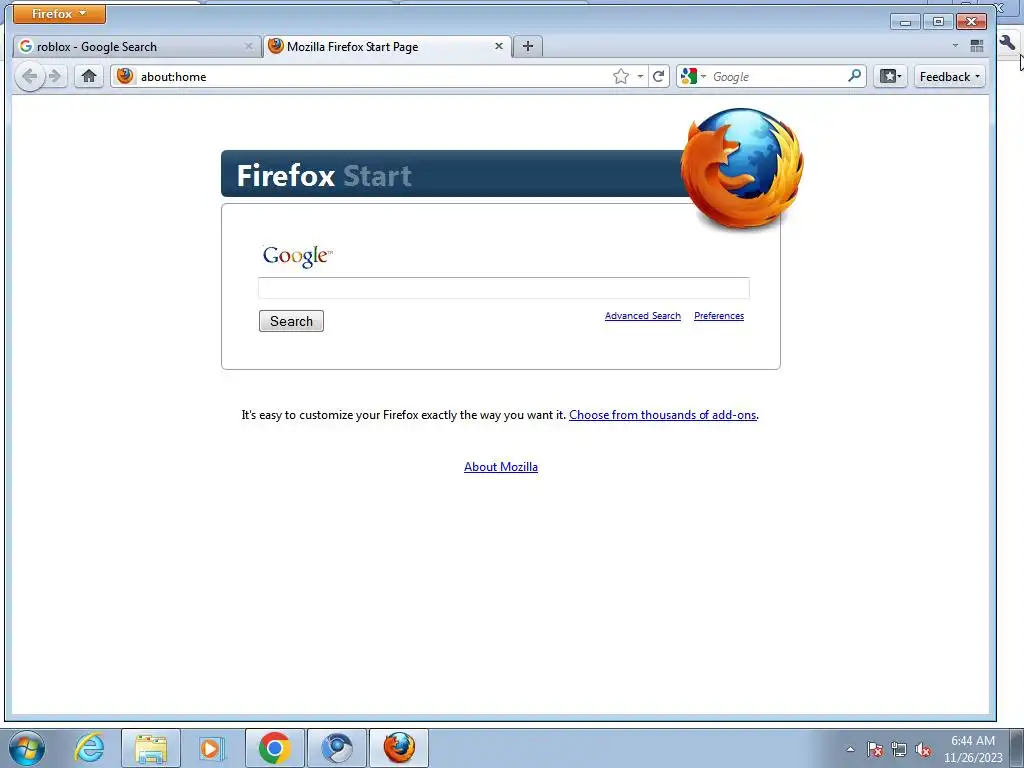Viewport: 1024px width, 768px height.
Task: Open the Bookmarks toolbar button
Action: tap(890, 76)
